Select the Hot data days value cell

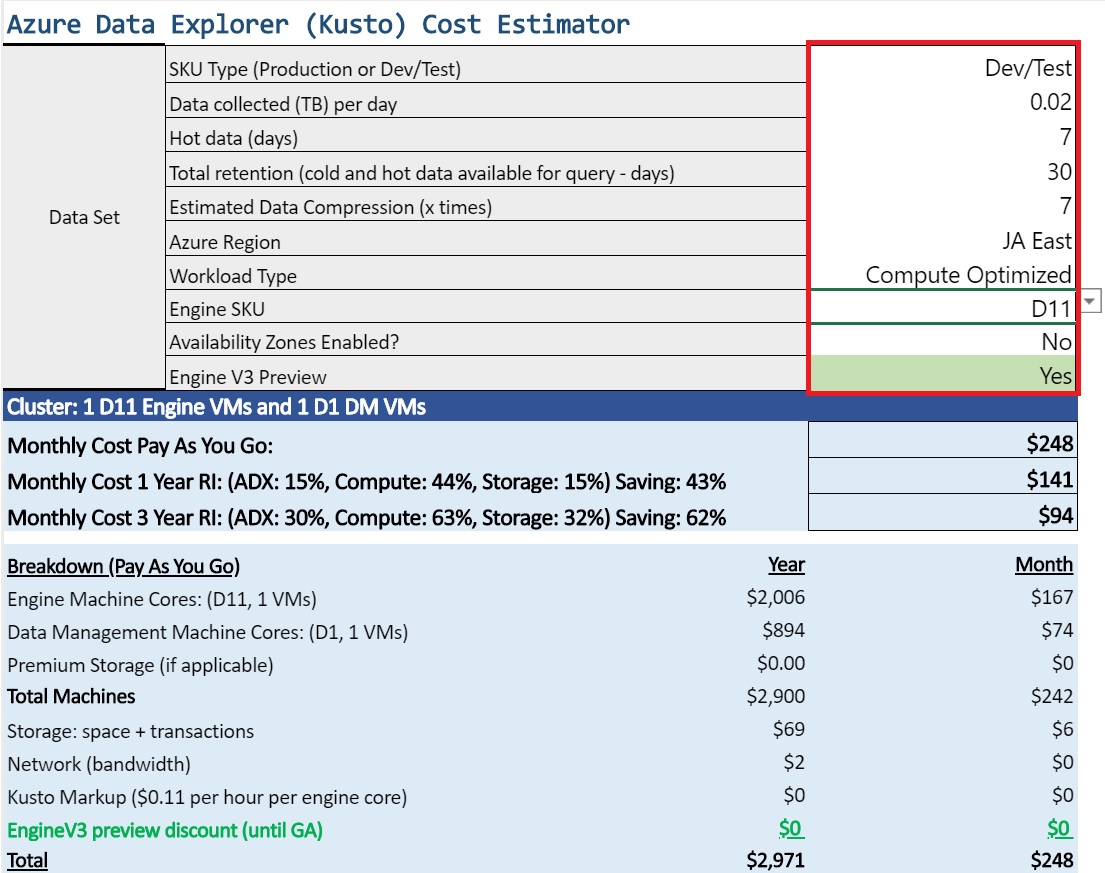[x=943, y=136]
